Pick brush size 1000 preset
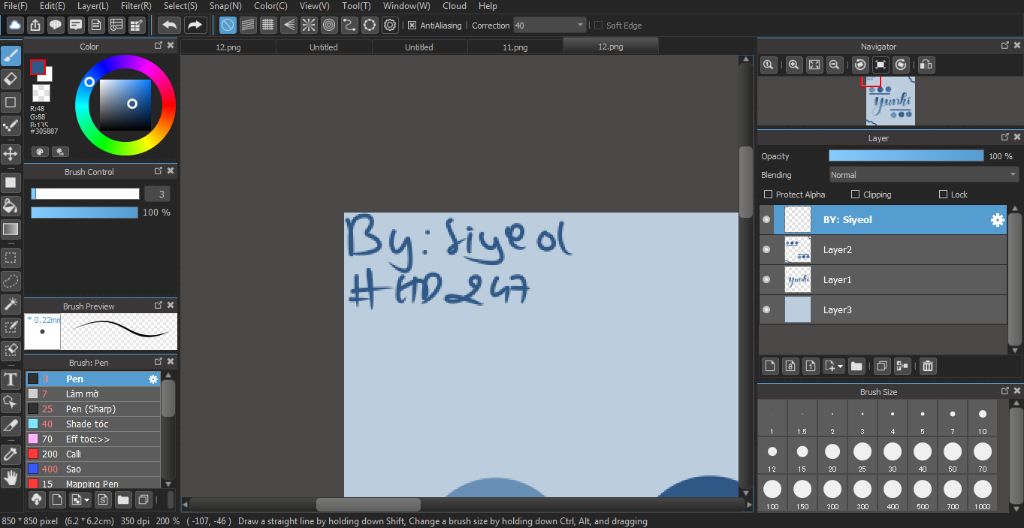The height and width of the screenshot is (528, 1024). point(983,493)
